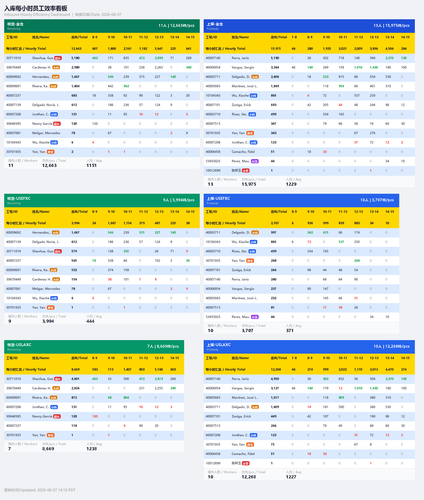Click the 1151 average in the first Receiving footer
This screenshot has height=500, width=424.
[x=91, y=165]
